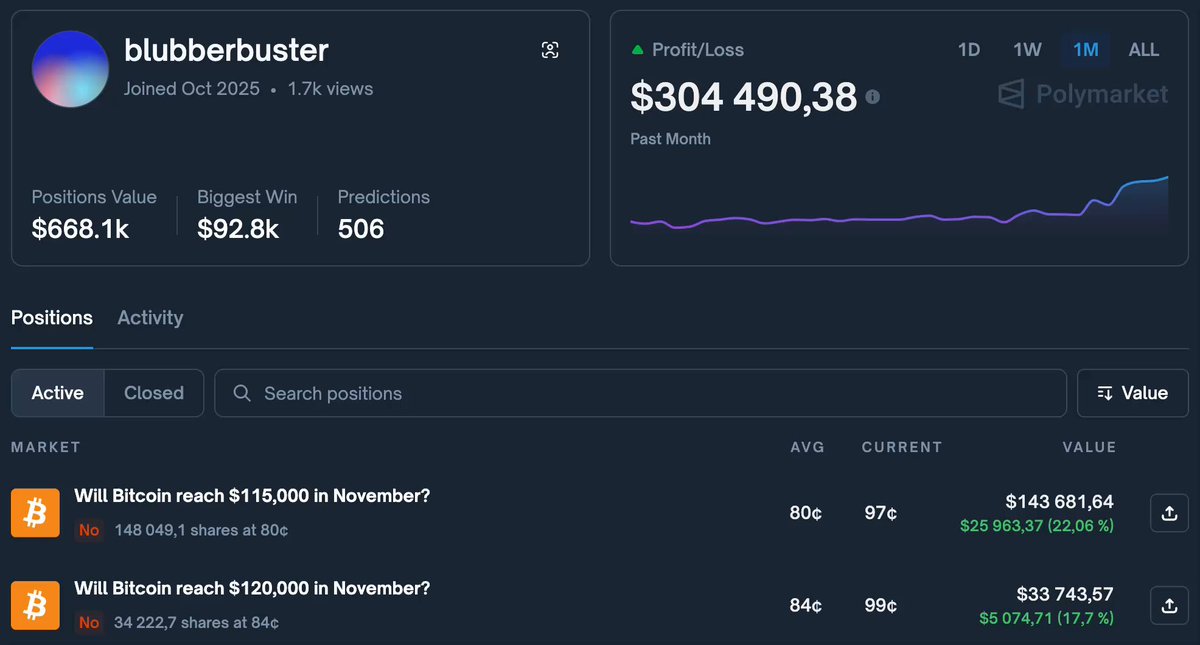Click the Positions Value $668.1k stat
Viewport: 1200px width, 645px height.
tap(94, 214)
